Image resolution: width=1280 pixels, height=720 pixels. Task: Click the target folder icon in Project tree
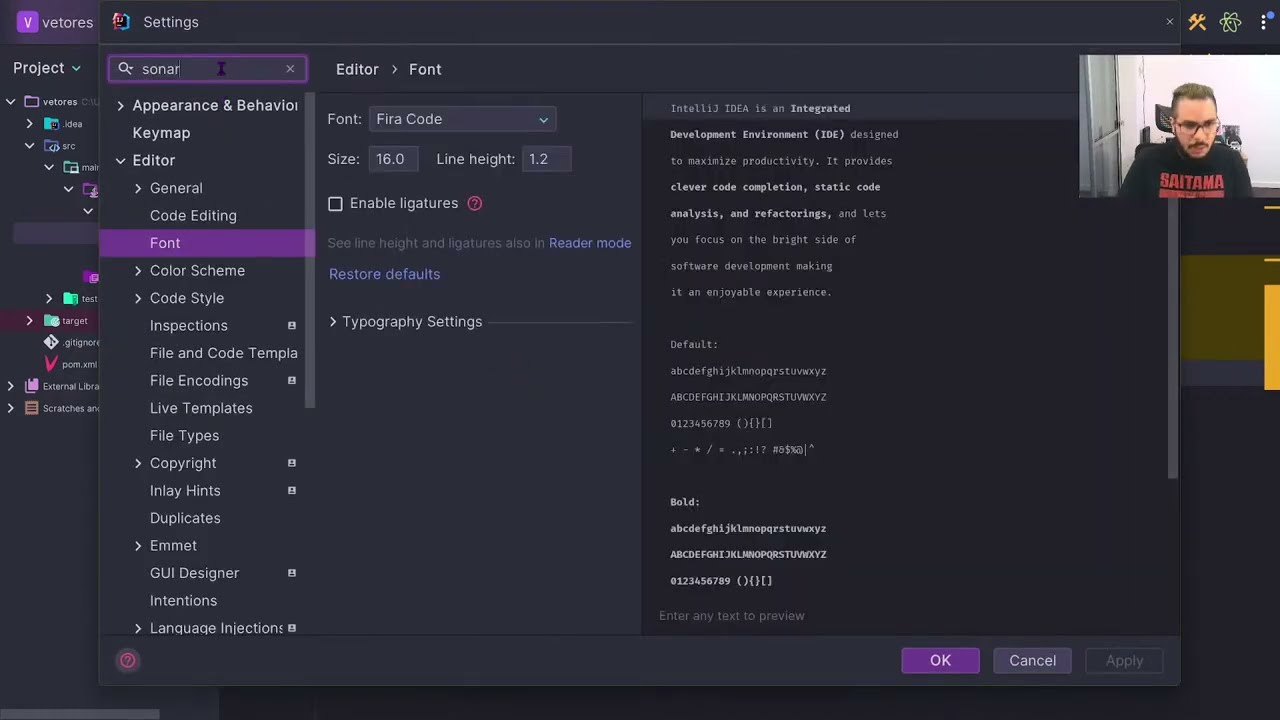[x=51, y=321]
